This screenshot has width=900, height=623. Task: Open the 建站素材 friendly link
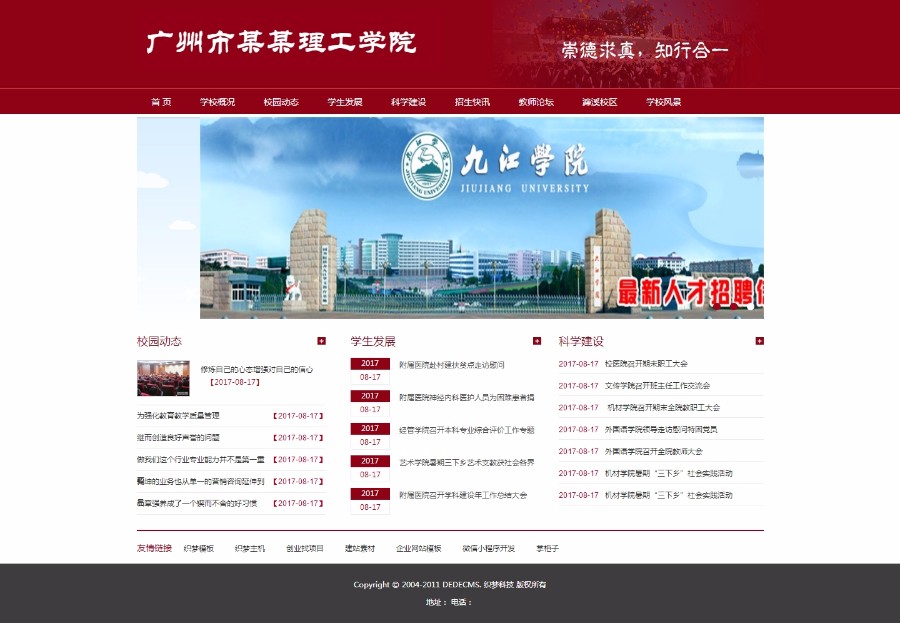360,548
